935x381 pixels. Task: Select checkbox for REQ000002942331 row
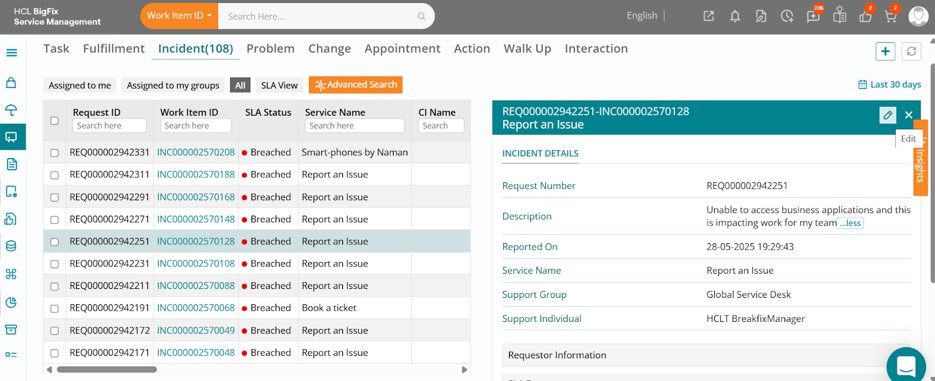coord(54,153)
